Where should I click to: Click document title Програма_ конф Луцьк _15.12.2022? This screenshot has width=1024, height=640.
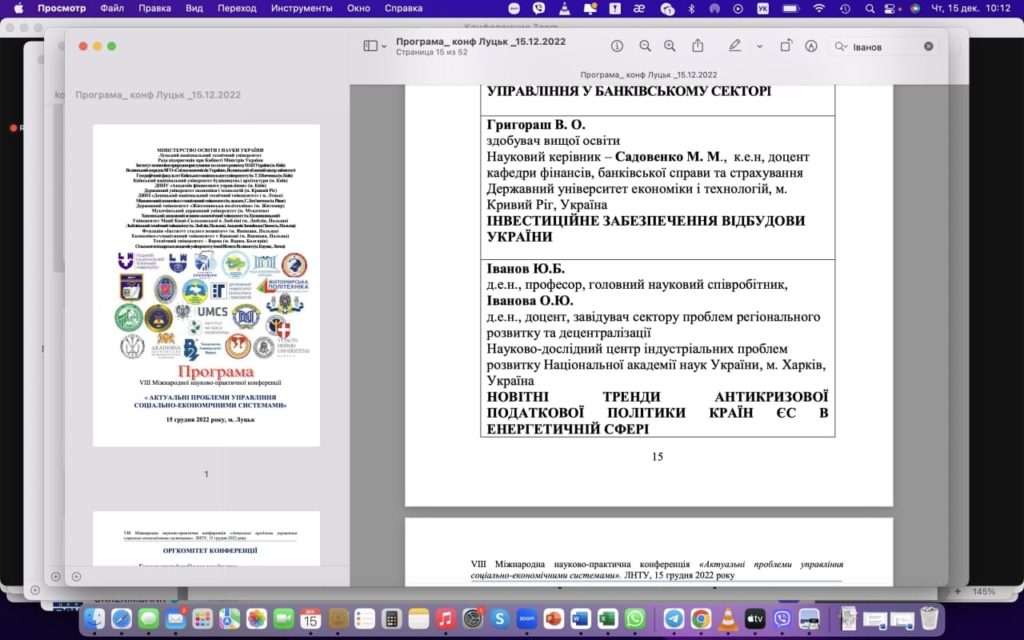click(481, 41)
